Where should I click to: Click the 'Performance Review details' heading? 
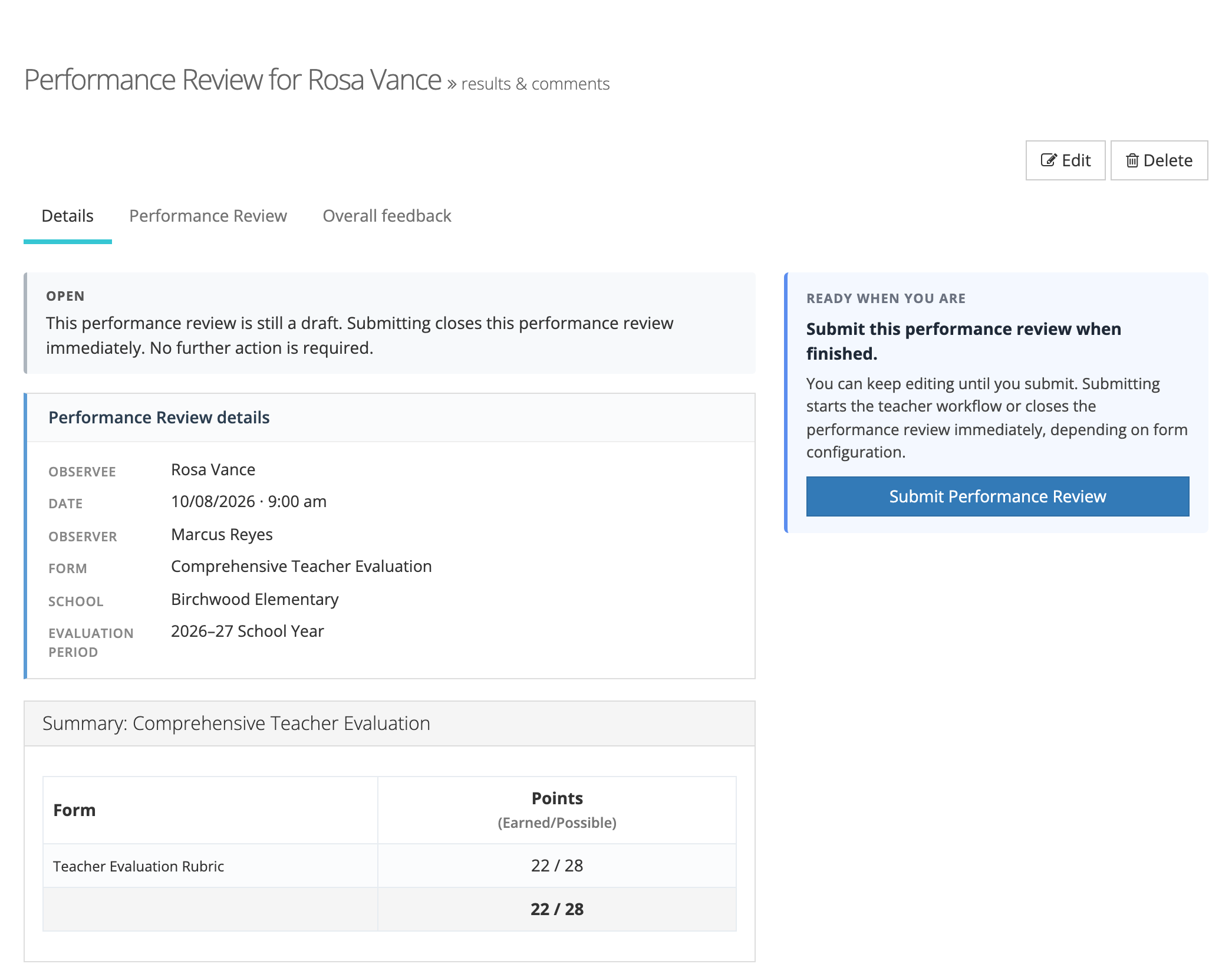(159, 417)
